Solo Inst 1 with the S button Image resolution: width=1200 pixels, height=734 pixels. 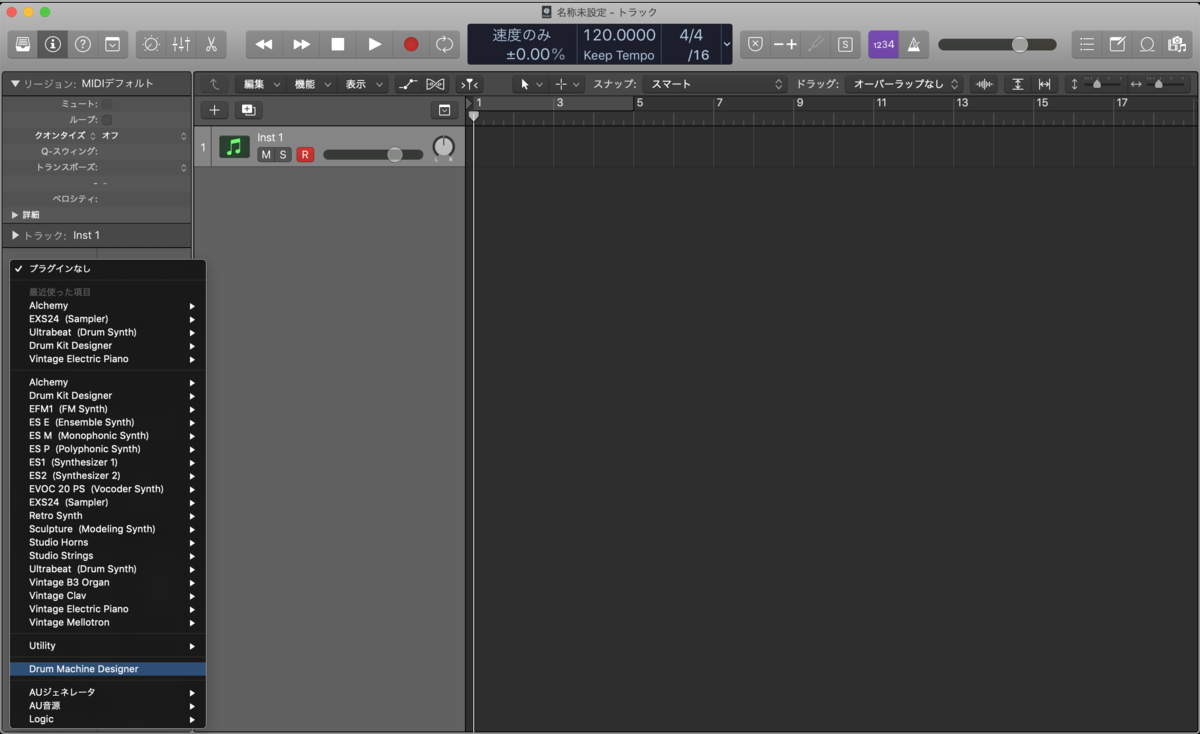coord(283,155)
